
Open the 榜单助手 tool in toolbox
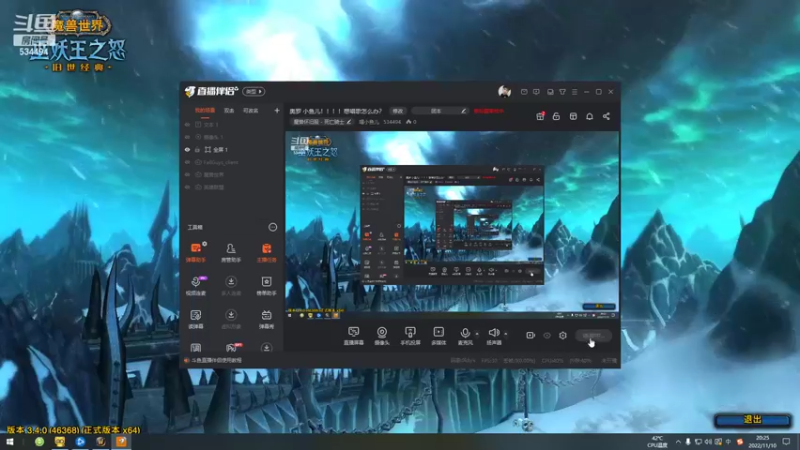click(x=266, y=286)
